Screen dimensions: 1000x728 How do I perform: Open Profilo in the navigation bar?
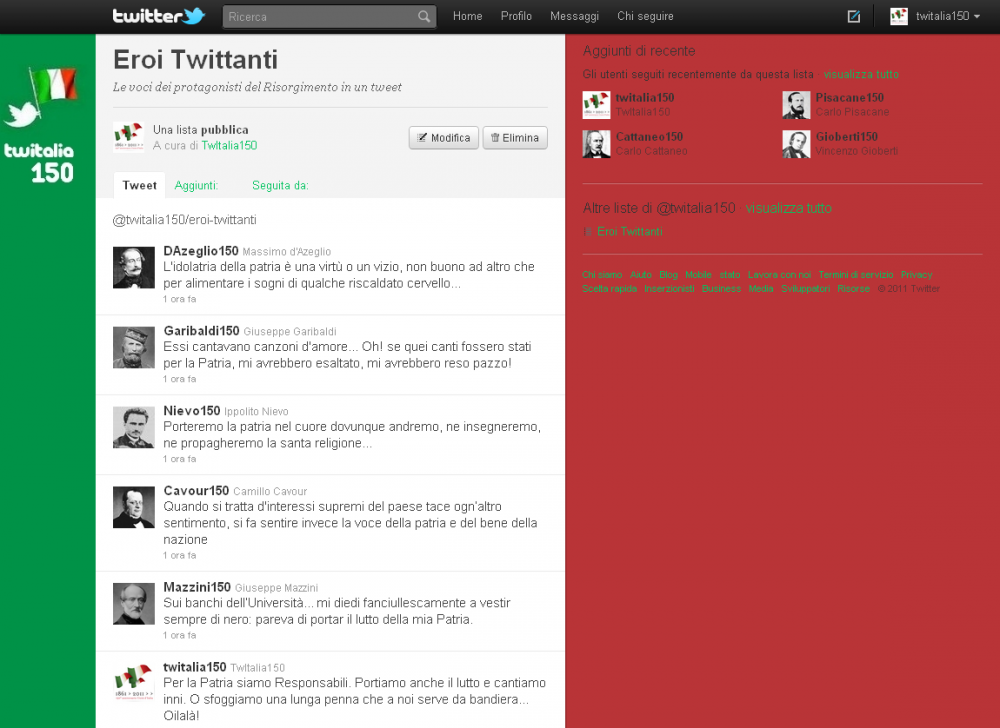click(516, 16)
